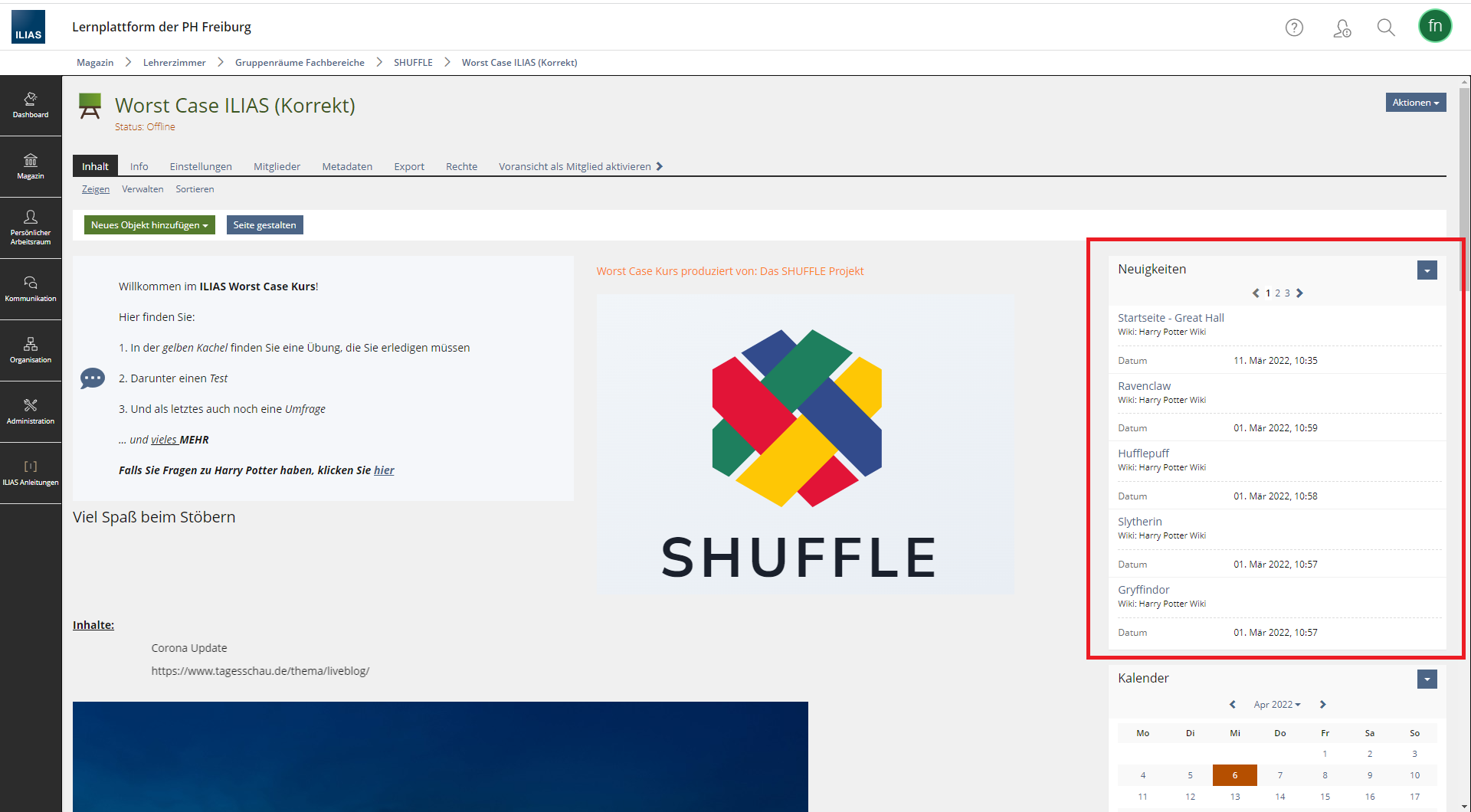Open Administration in the sidebar
Screen dimensions: 1471x812
point(31,411)
